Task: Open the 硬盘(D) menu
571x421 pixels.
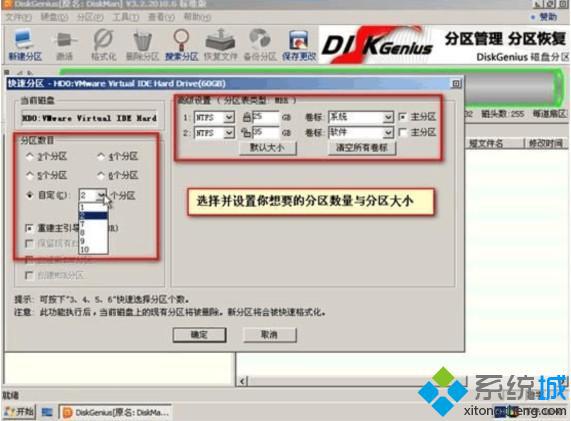Action: [x=54, y=17]
